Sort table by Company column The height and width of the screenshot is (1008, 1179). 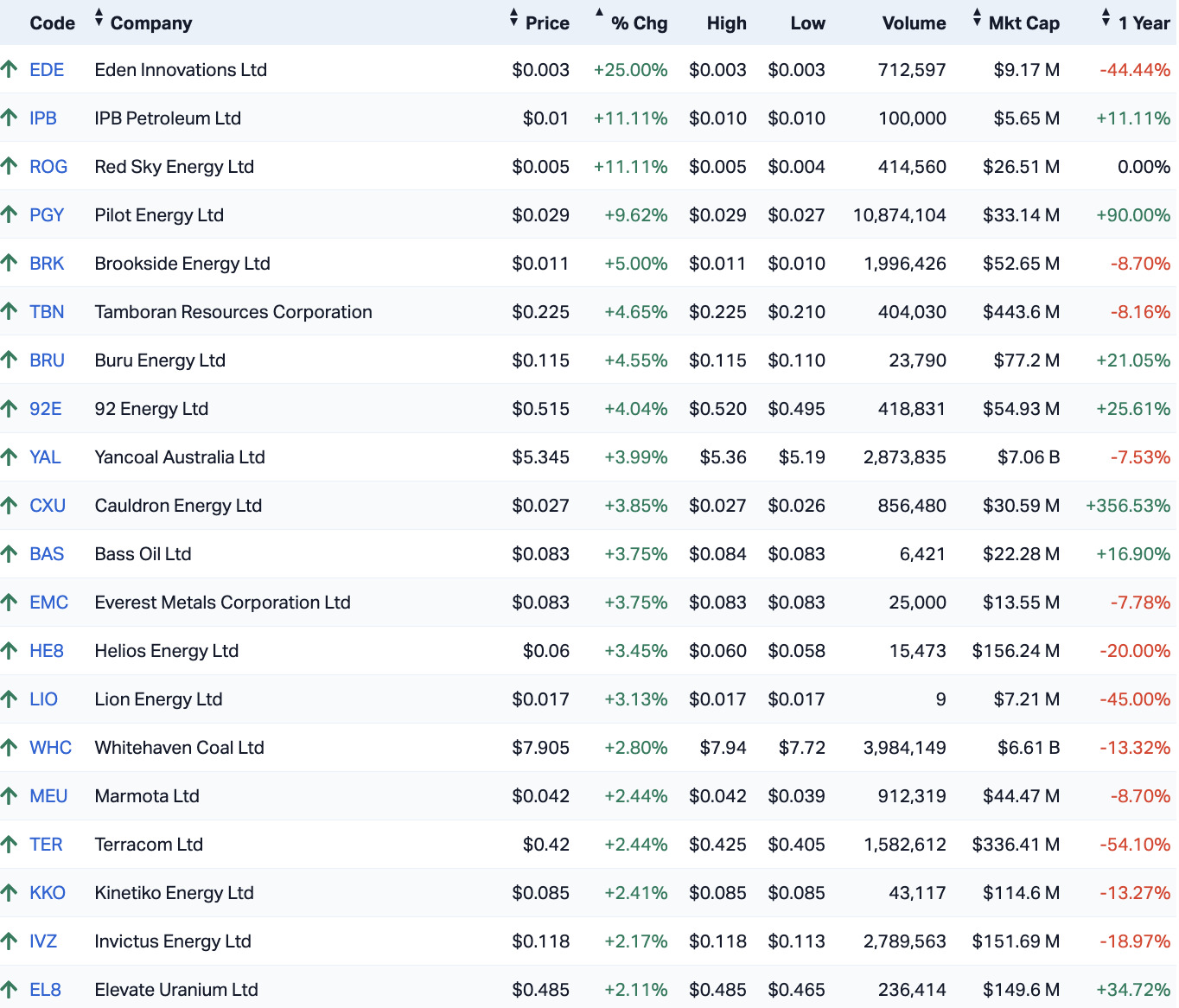tap(143, 22)
